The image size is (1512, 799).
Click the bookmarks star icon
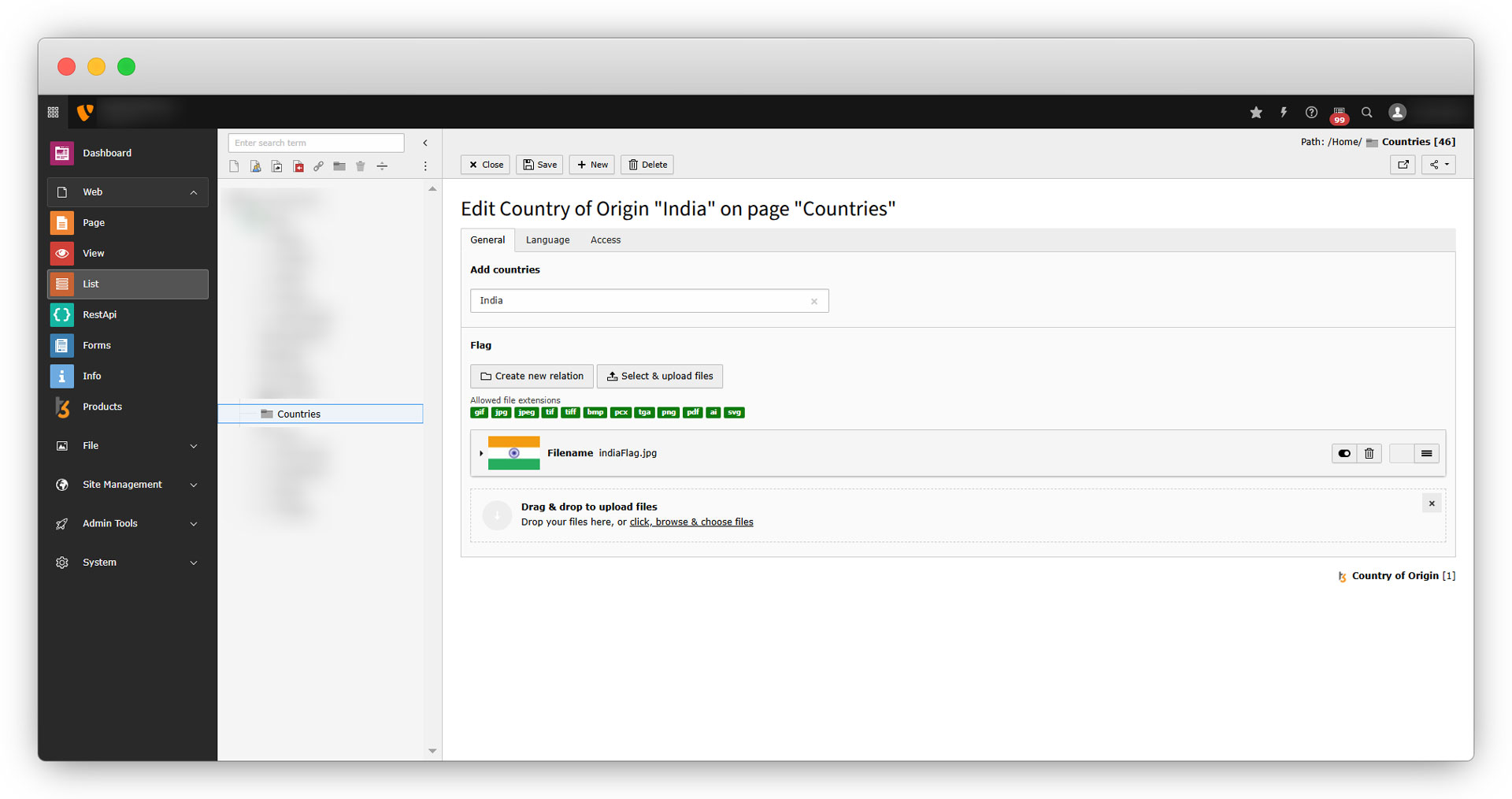click(1256, 113)
